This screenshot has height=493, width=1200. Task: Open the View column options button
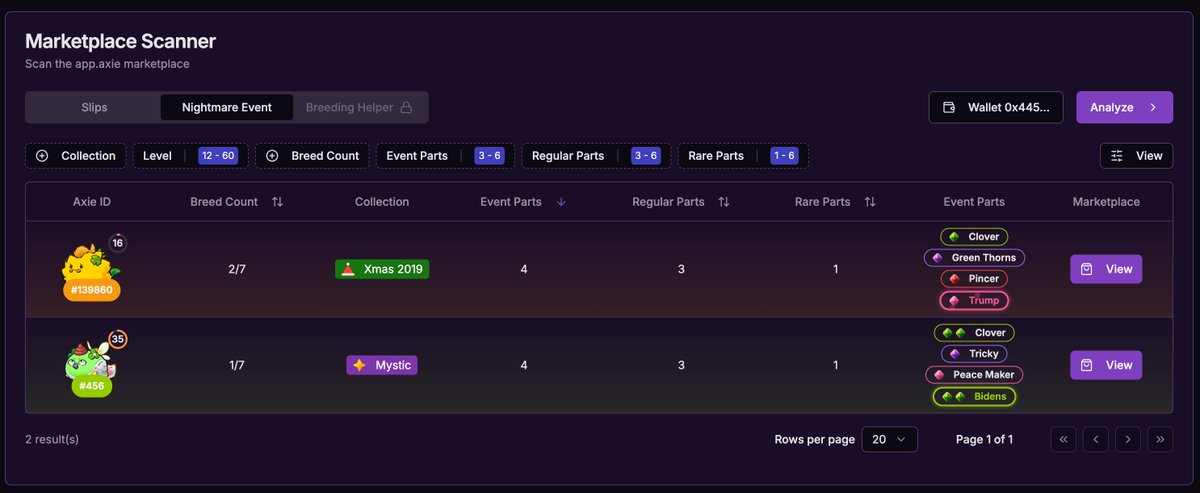click(x=1136, y=156)
